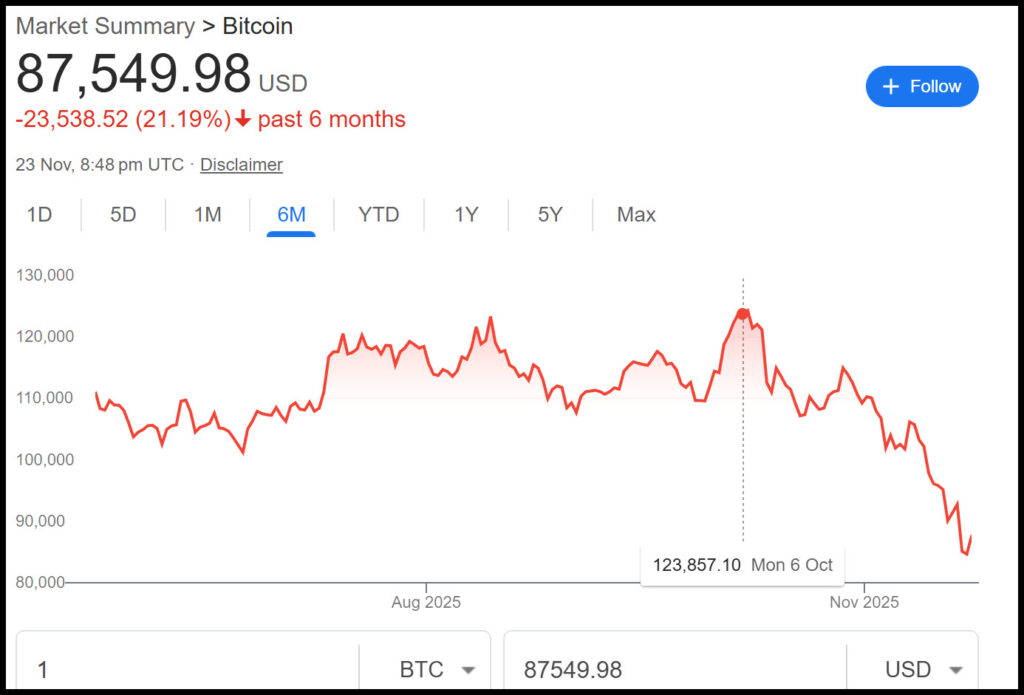This screenshot has height=695, width=1024.
Task: Show the Max range chart
Action: [x=636, y=214]
